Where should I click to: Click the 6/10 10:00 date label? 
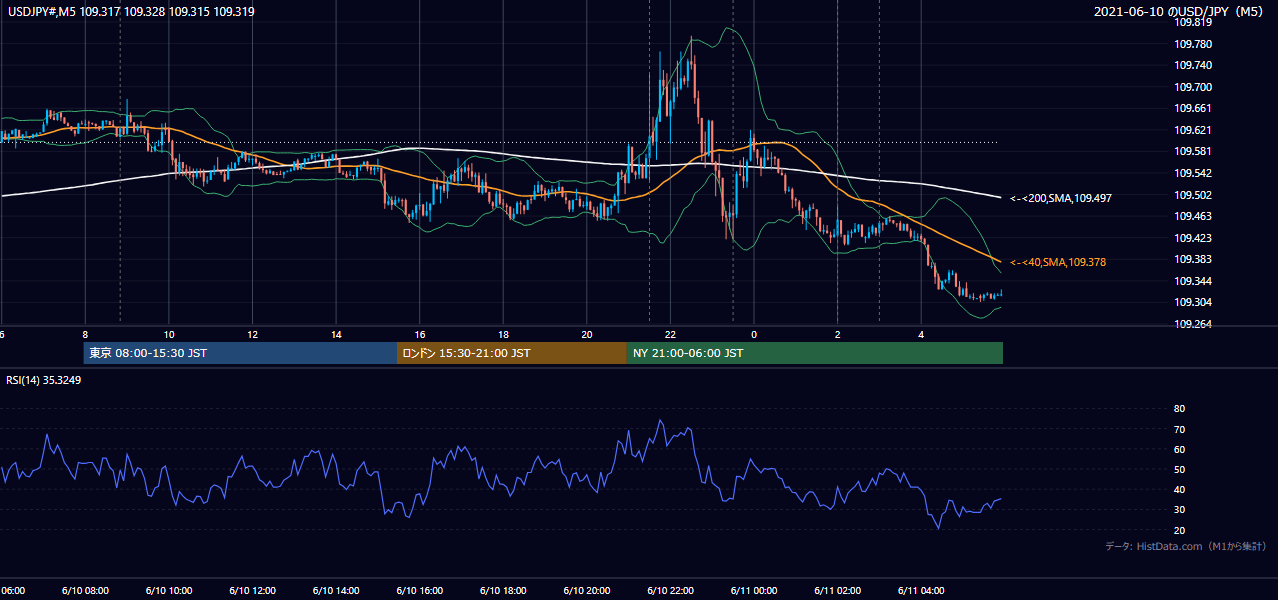(x=169, y=590)
